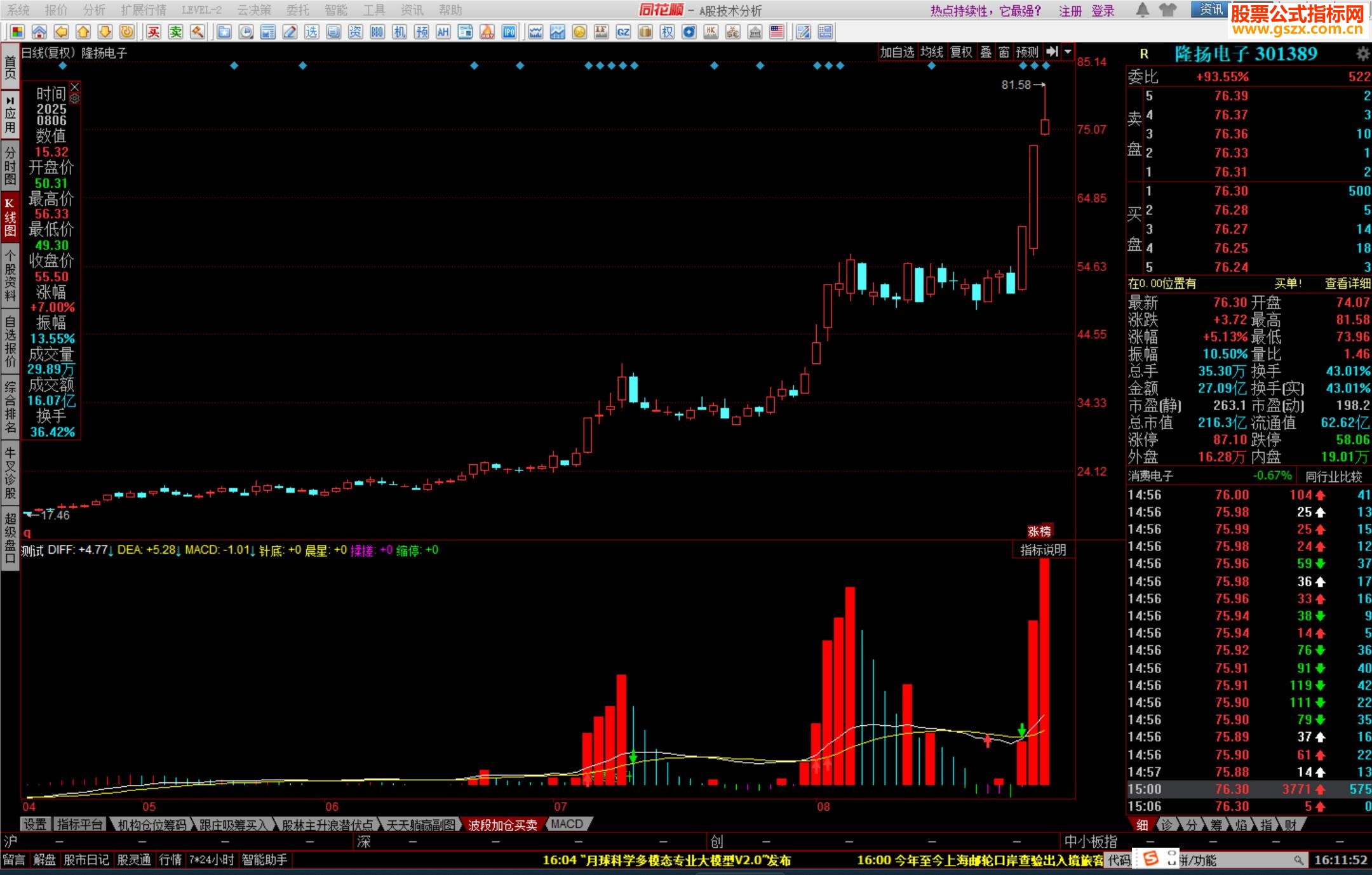
Task: Click the AH shares toolbar icon
Action: pos(443,32)
